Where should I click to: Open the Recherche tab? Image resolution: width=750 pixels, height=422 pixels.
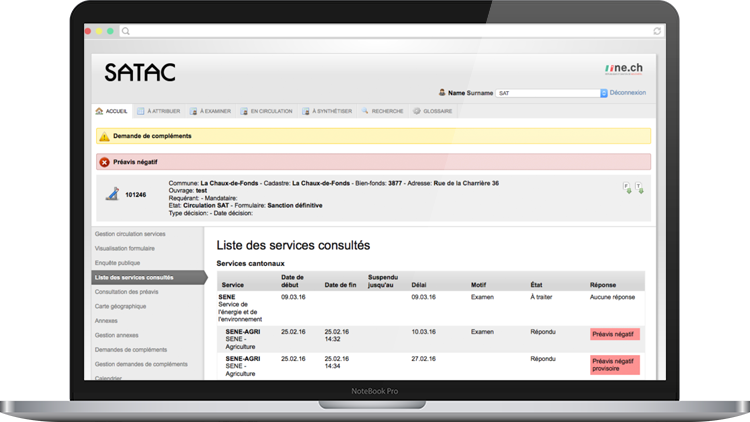[x=383, y=111]
